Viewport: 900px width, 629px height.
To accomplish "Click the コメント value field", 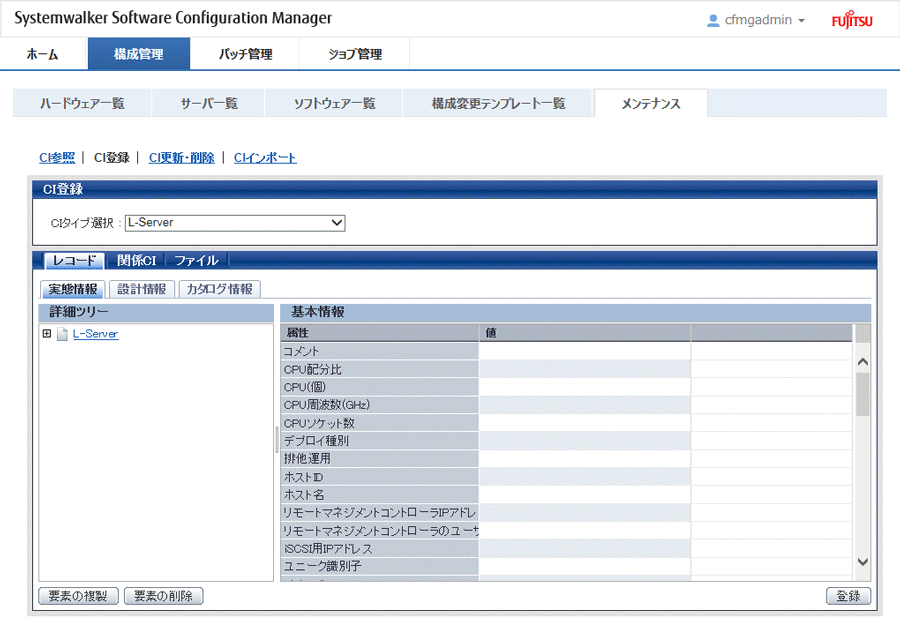I will [x=584, y=351].
